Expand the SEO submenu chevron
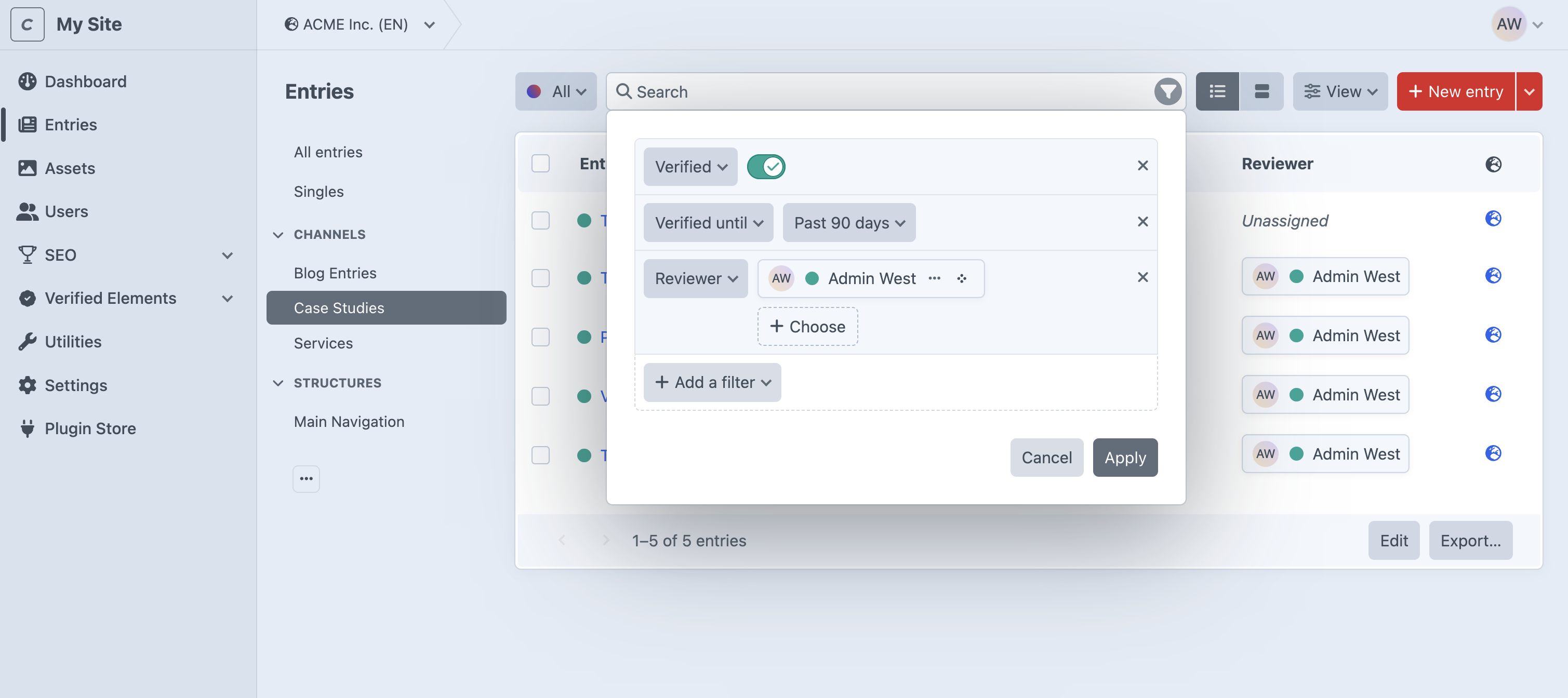This screenshot has width=1568, height=698. coord(228,254)
